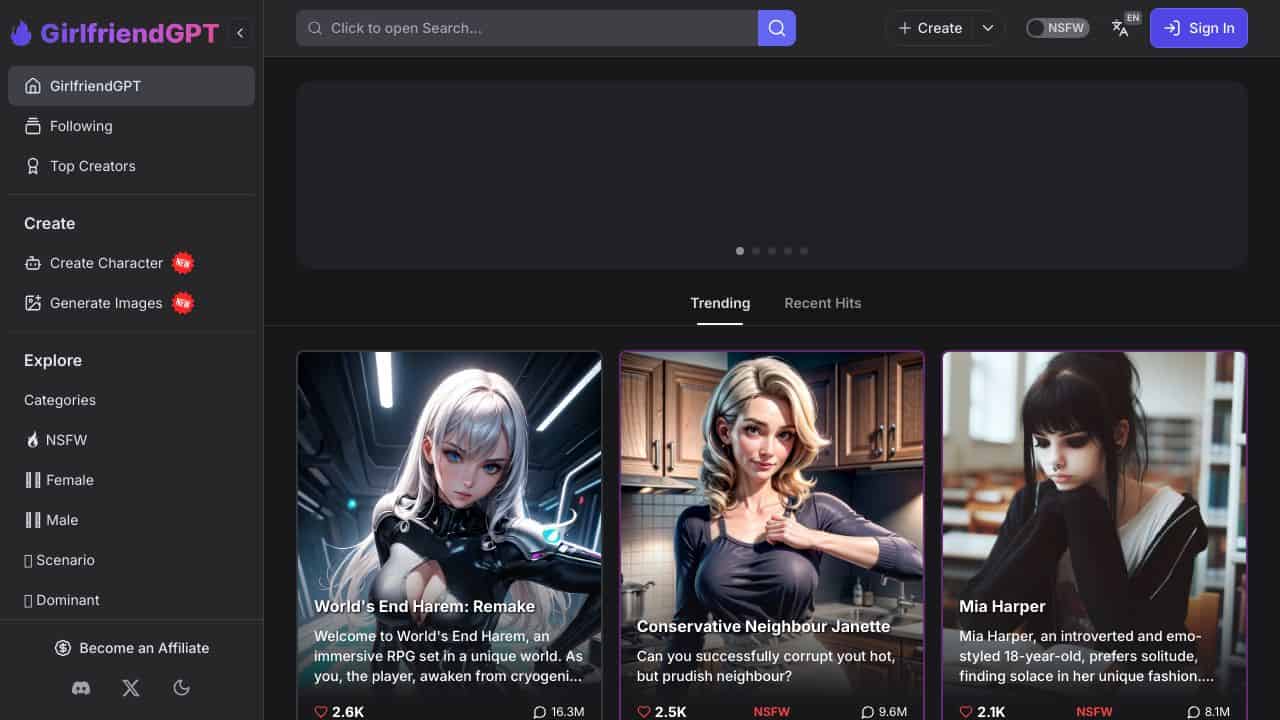The image size is (1280, 720).
Task: Click the NEW badge next to Create Character
Action: 182,263
